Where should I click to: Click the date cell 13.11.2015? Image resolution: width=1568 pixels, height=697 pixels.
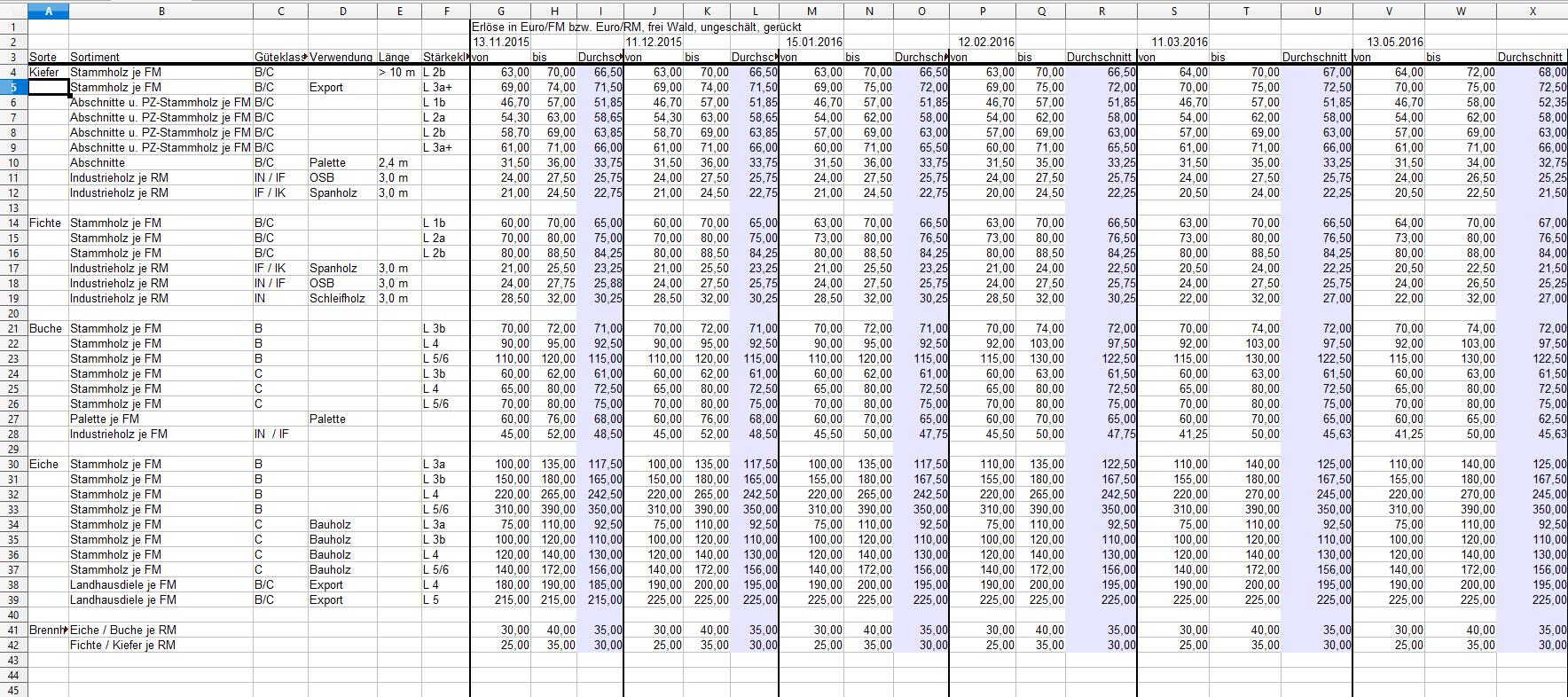click(502, 42)
